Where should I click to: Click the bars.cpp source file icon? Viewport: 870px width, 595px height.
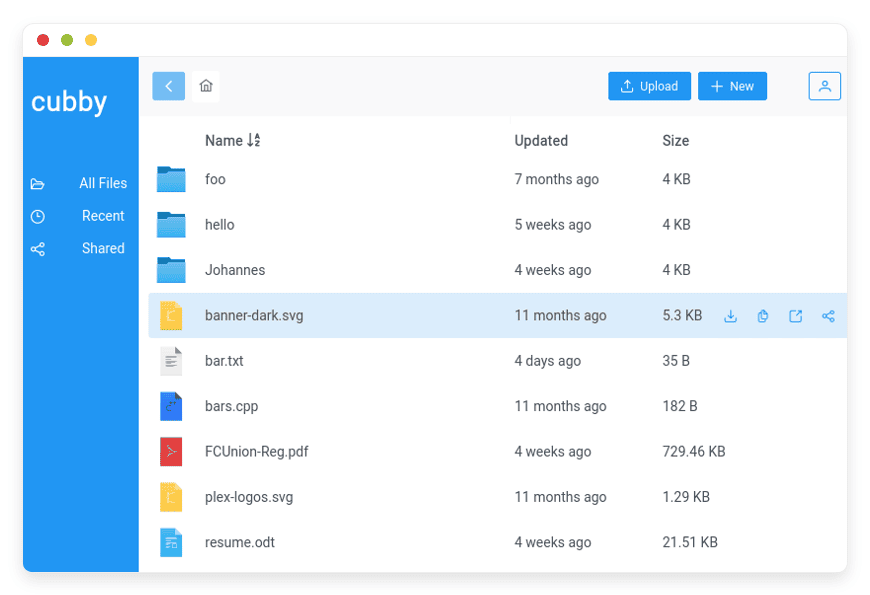pyautogui.click(x=171, y=406)
